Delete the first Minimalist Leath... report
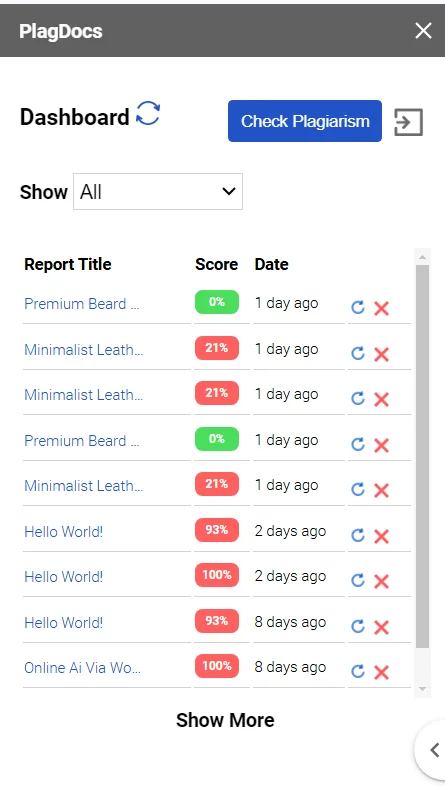The width and height of the screenshot is (445, 789). click(382, 354)
